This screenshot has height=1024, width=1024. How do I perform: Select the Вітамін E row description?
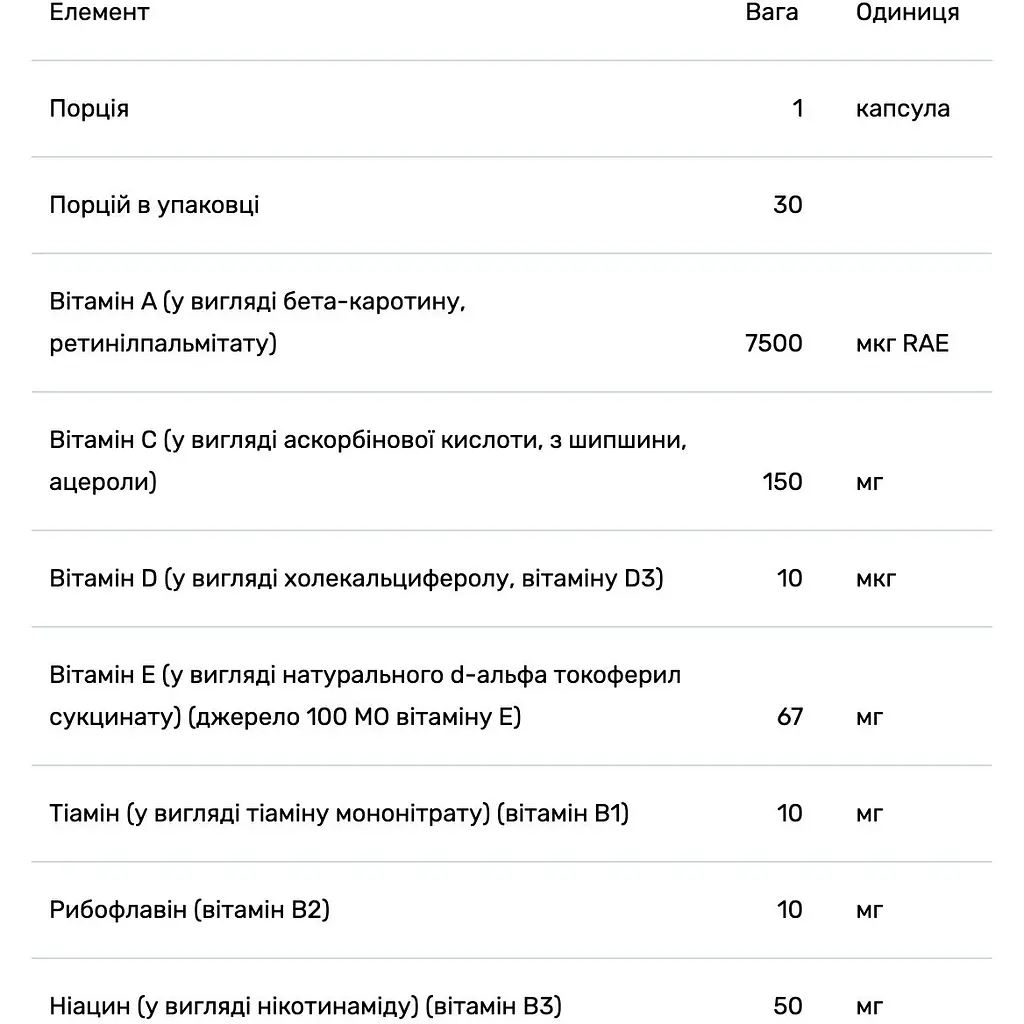click(x=365, y=696)
